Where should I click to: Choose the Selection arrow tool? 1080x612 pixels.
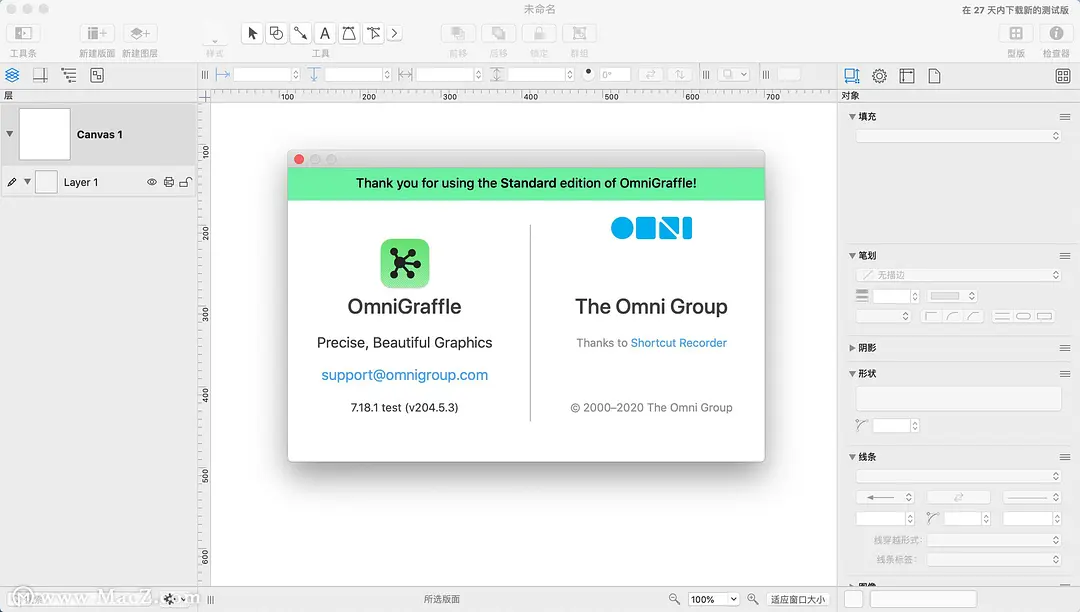pyautogui.click(x=252, y=33)
